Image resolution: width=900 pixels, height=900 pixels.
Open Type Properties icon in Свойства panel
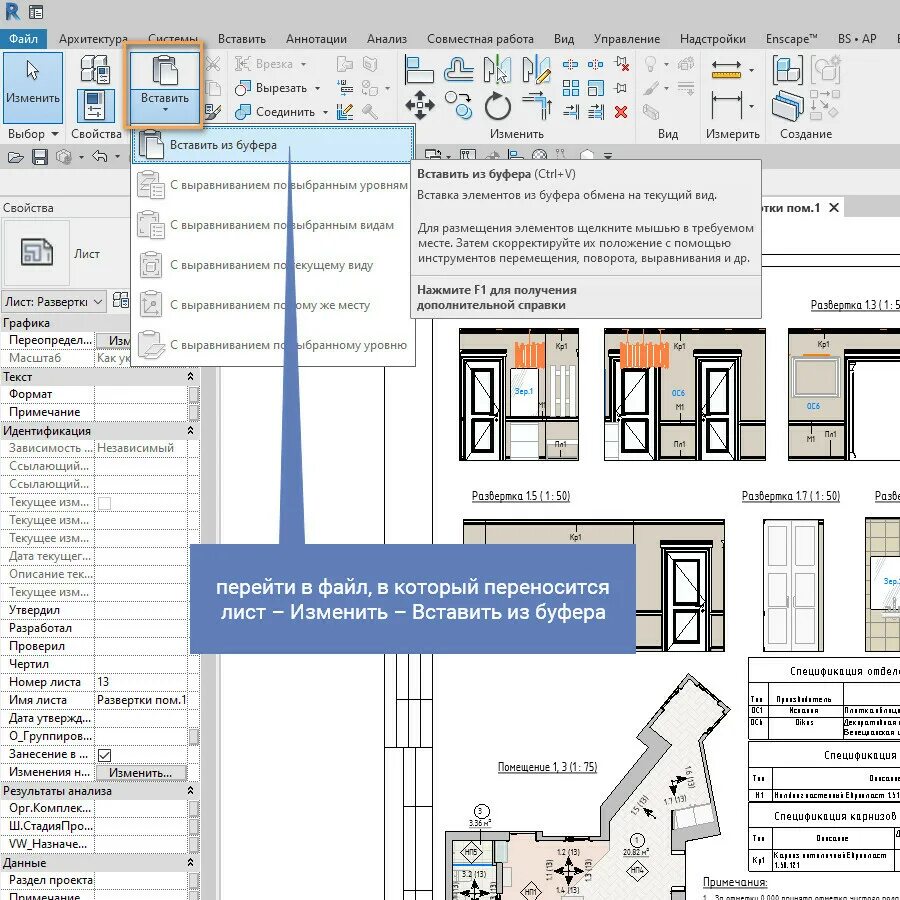pyautogui.click(x=95, y=68)
